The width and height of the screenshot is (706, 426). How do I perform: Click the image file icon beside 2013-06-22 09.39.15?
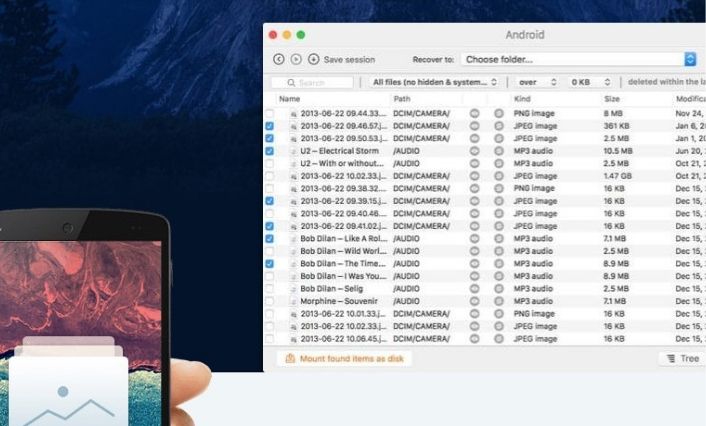tap(294, 201)
